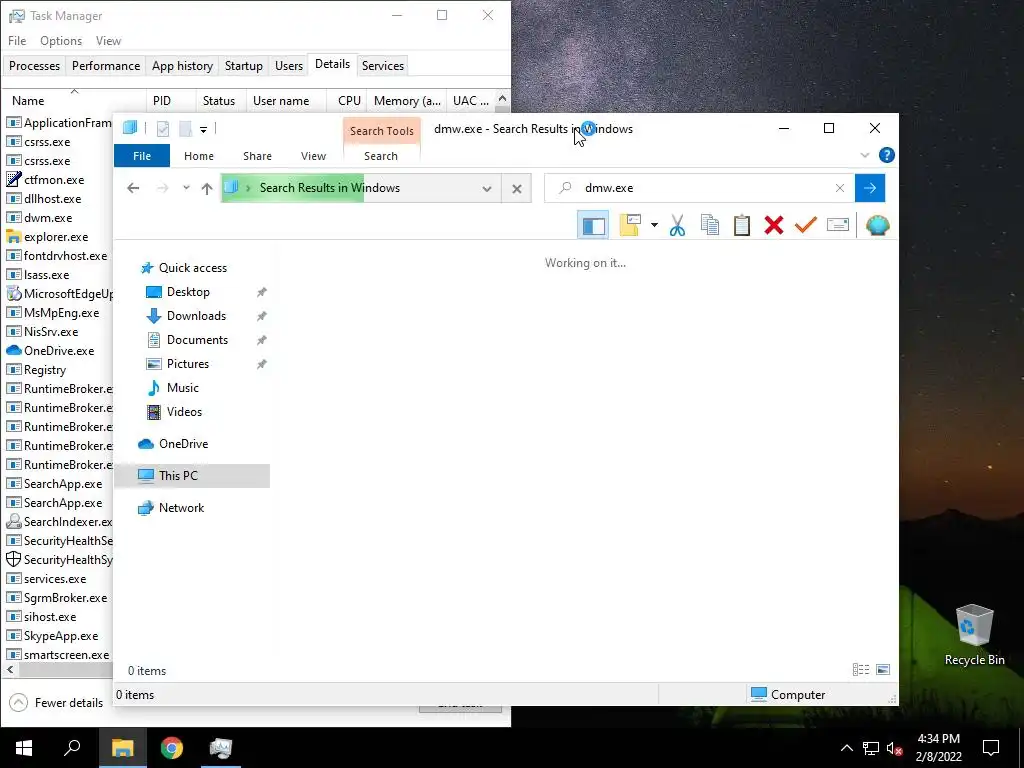Open Explorer Help question mark icon
This screenshot has height=768, width=1024.
point(886,155)
